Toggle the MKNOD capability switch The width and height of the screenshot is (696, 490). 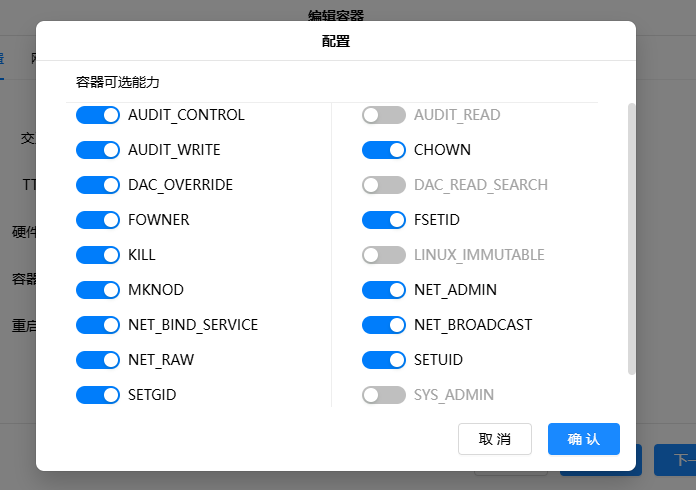98,290
